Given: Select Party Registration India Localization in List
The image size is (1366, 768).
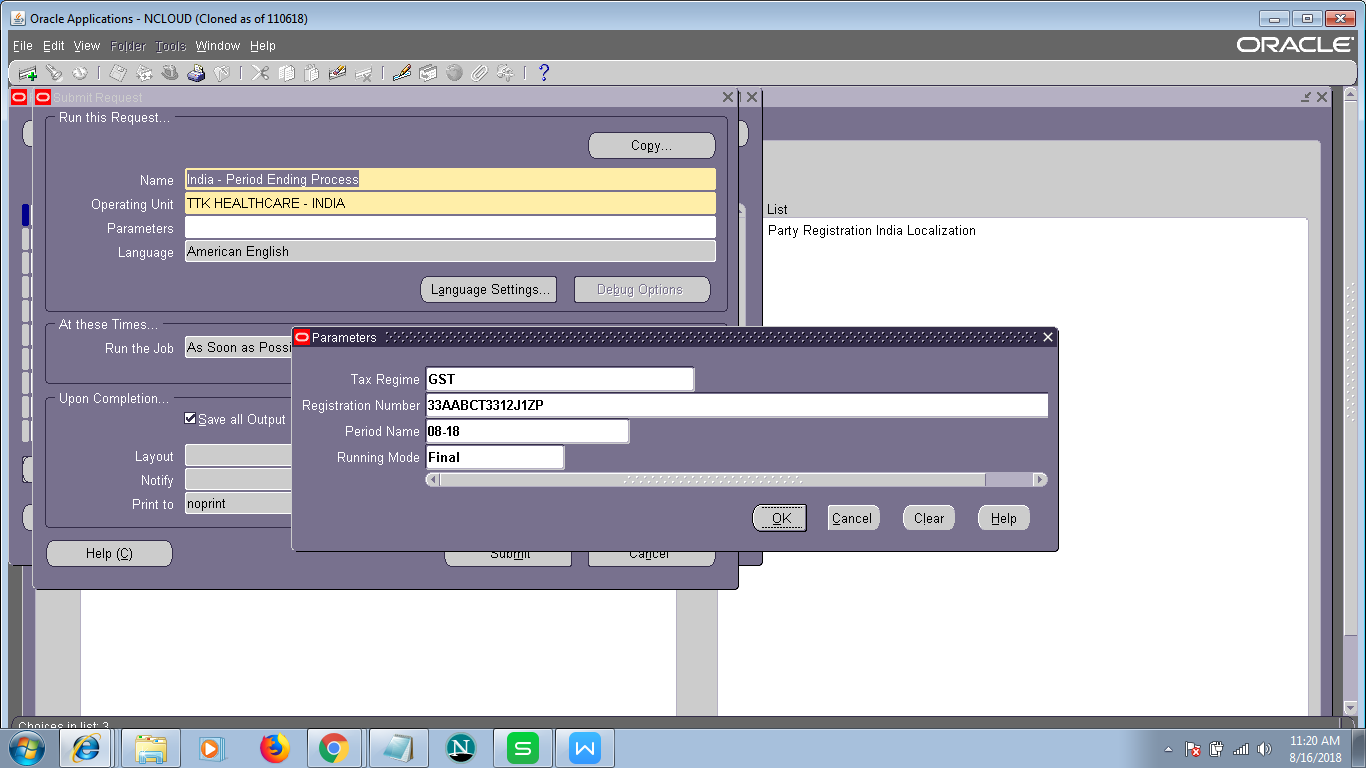Looking at the screenshot, I should 871,231.
